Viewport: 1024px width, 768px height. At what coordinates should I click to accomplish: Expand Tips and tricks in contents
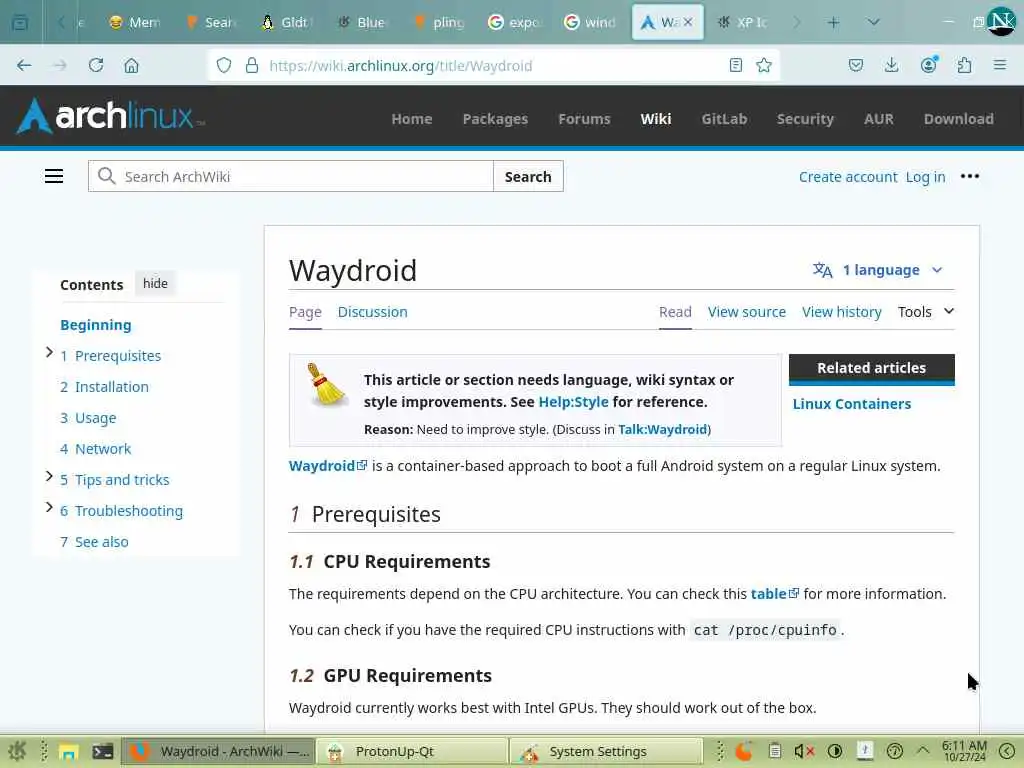click(x=49, y=476)
